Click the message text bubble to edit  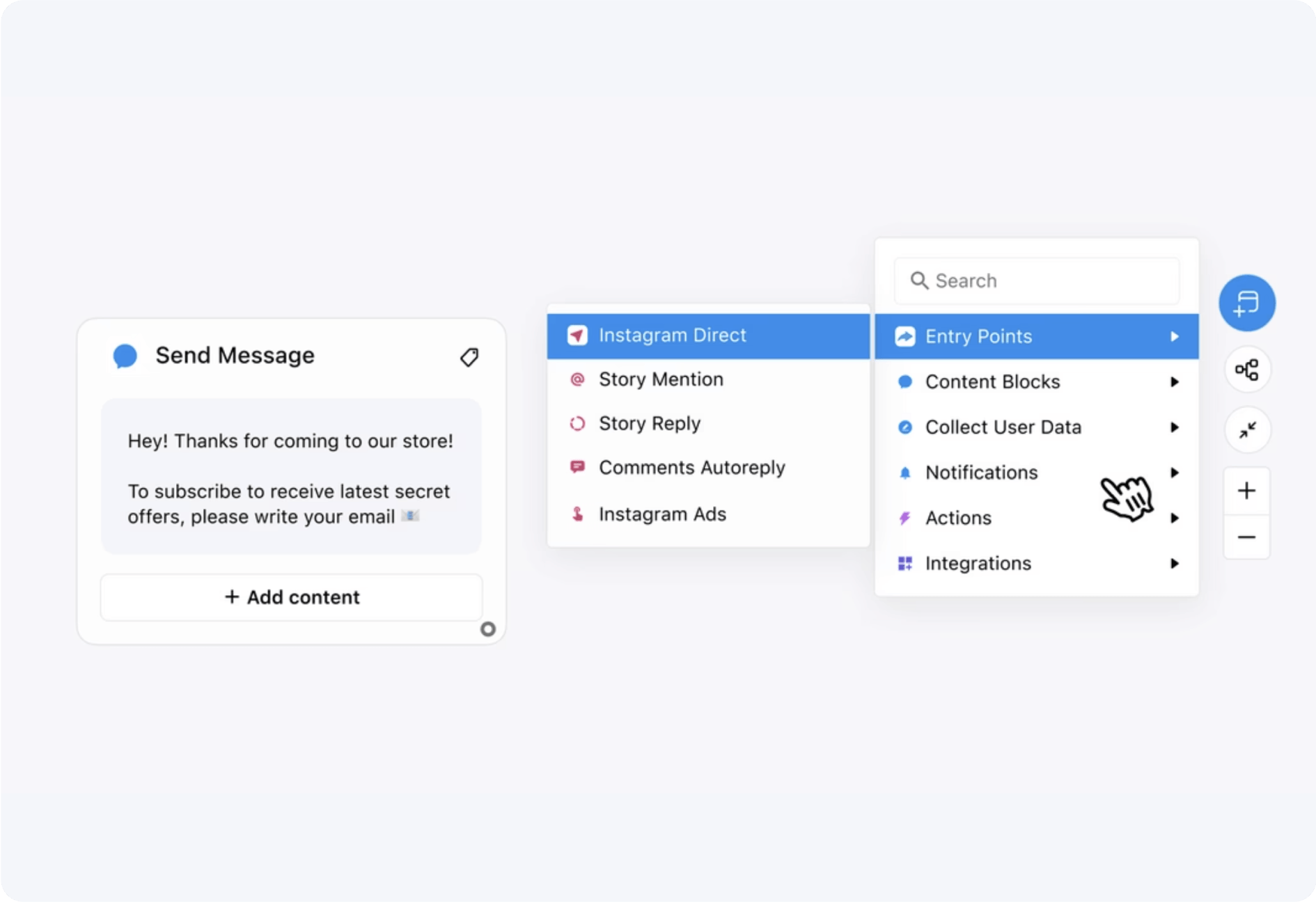tap(291, 477)
